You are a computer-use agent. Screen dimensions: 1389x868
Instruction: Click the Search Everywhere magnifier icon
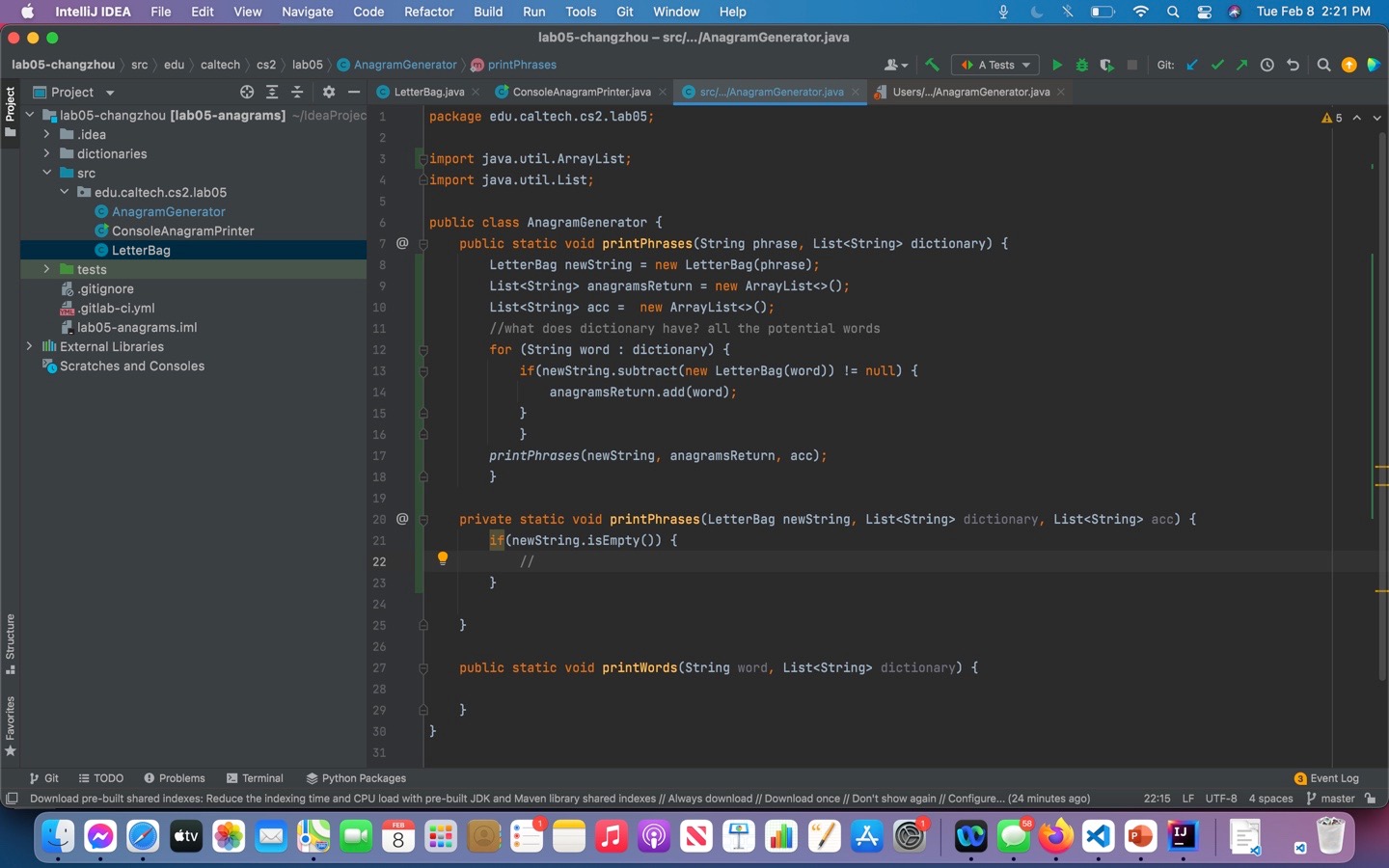[1323, 65]
